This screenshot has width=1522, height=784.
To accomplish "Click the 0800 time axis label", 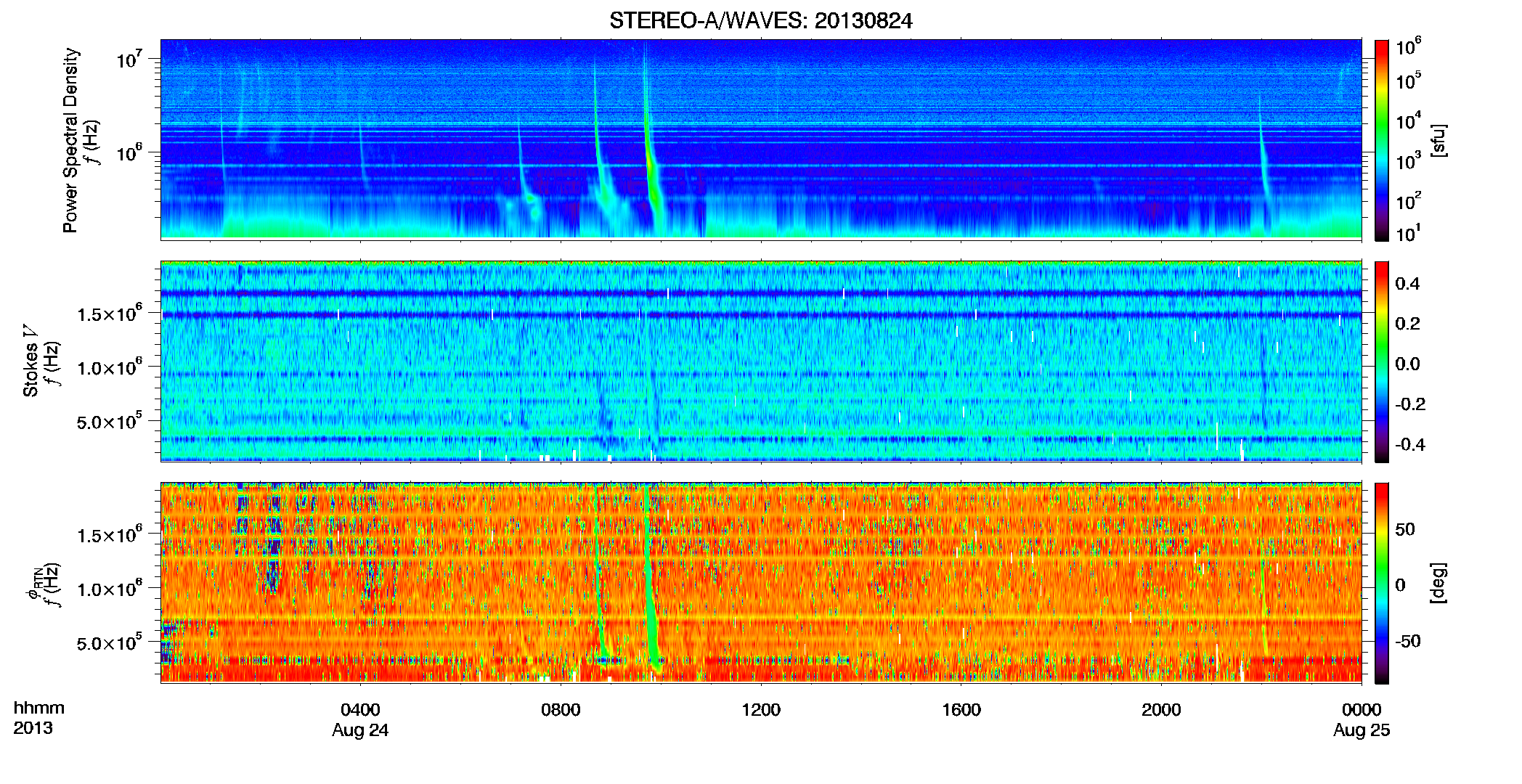I will 561,709.
